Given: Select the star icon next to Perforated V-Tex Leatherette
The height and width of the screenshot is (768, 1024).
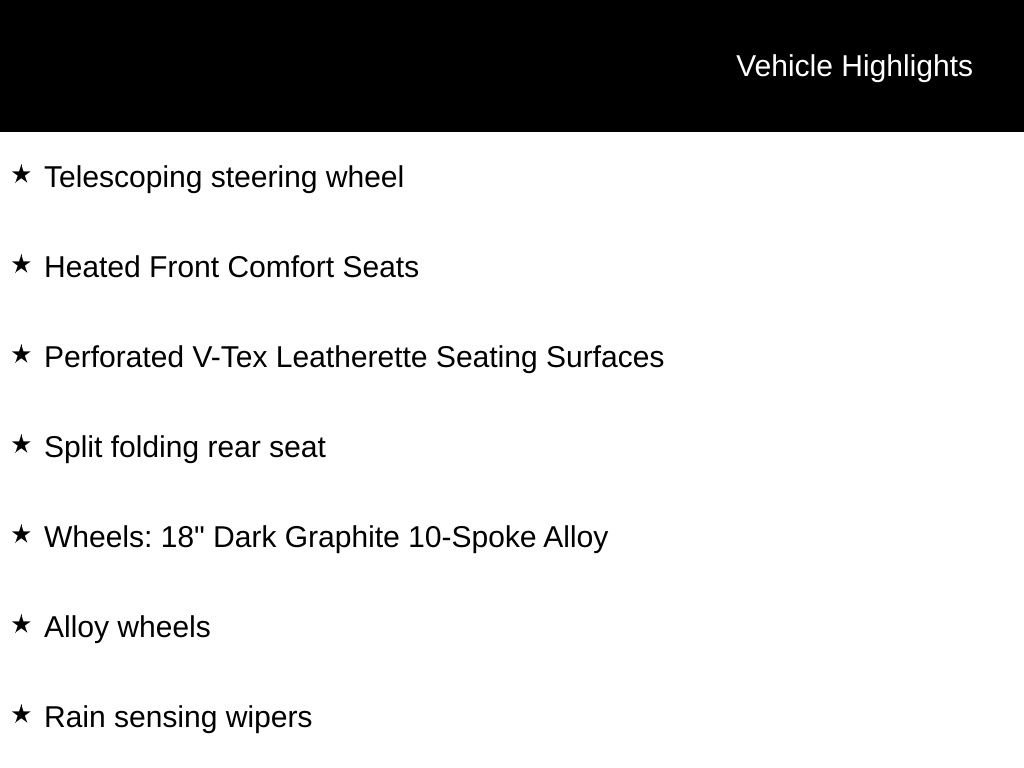Looking at the screenshot, I should click(21, 355).
